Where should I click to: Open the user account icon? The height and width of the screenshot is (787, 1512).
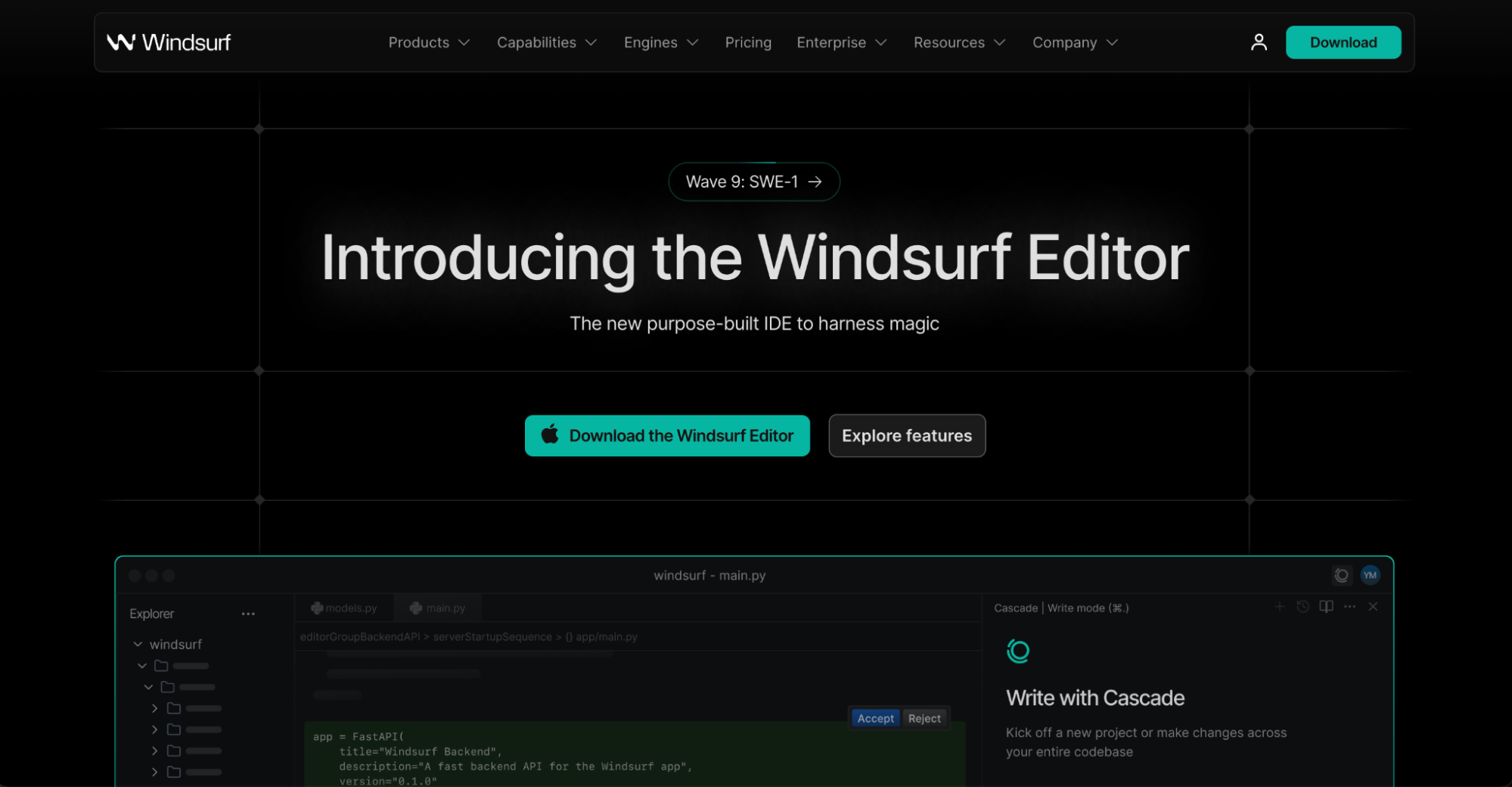(x=1259, y=42)
